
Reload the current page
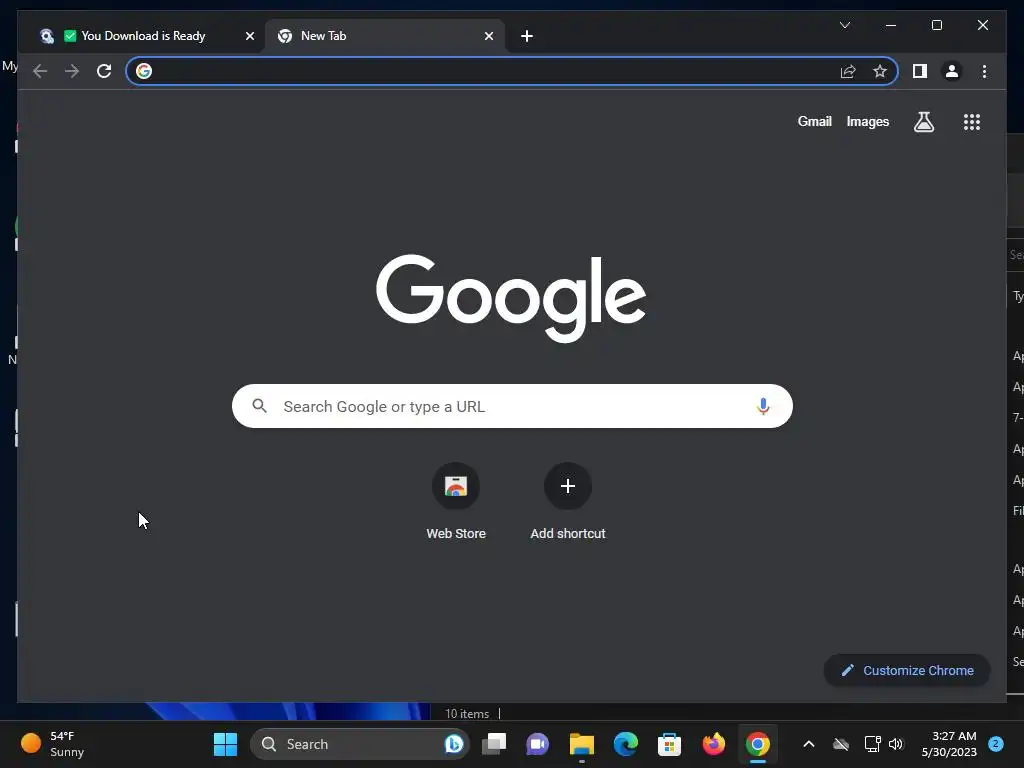click(x=104, y=71)
